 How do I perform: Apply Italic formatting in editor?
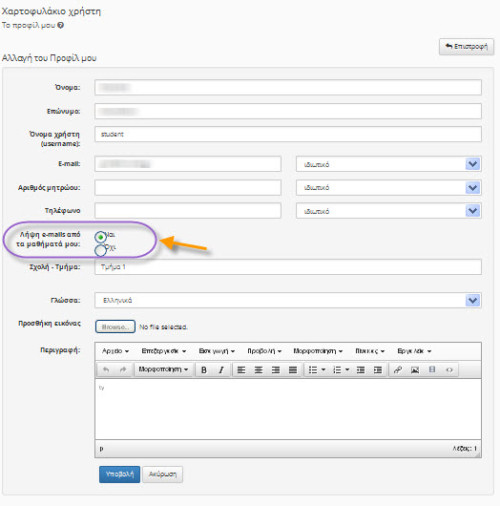221,370
